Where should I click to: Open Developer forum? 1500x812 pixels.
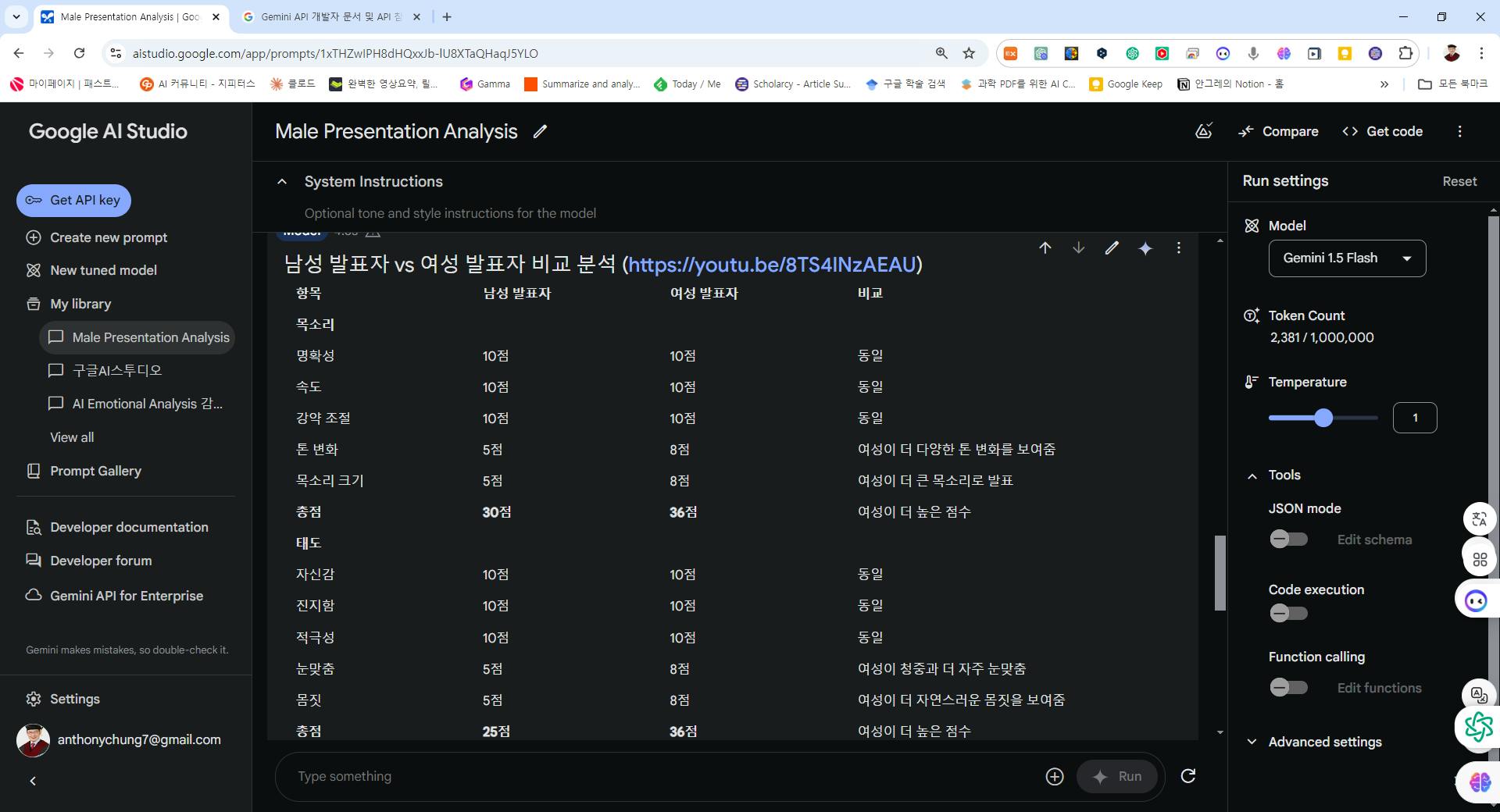[90, 561]
